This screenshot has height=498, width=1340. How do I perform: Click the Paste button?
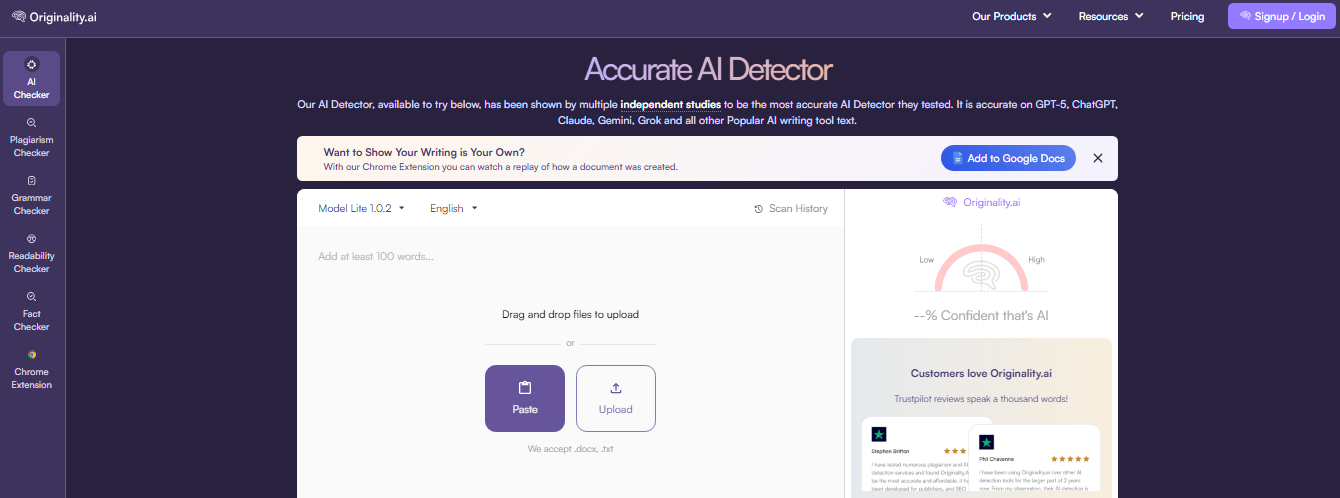tap(525, 398)
